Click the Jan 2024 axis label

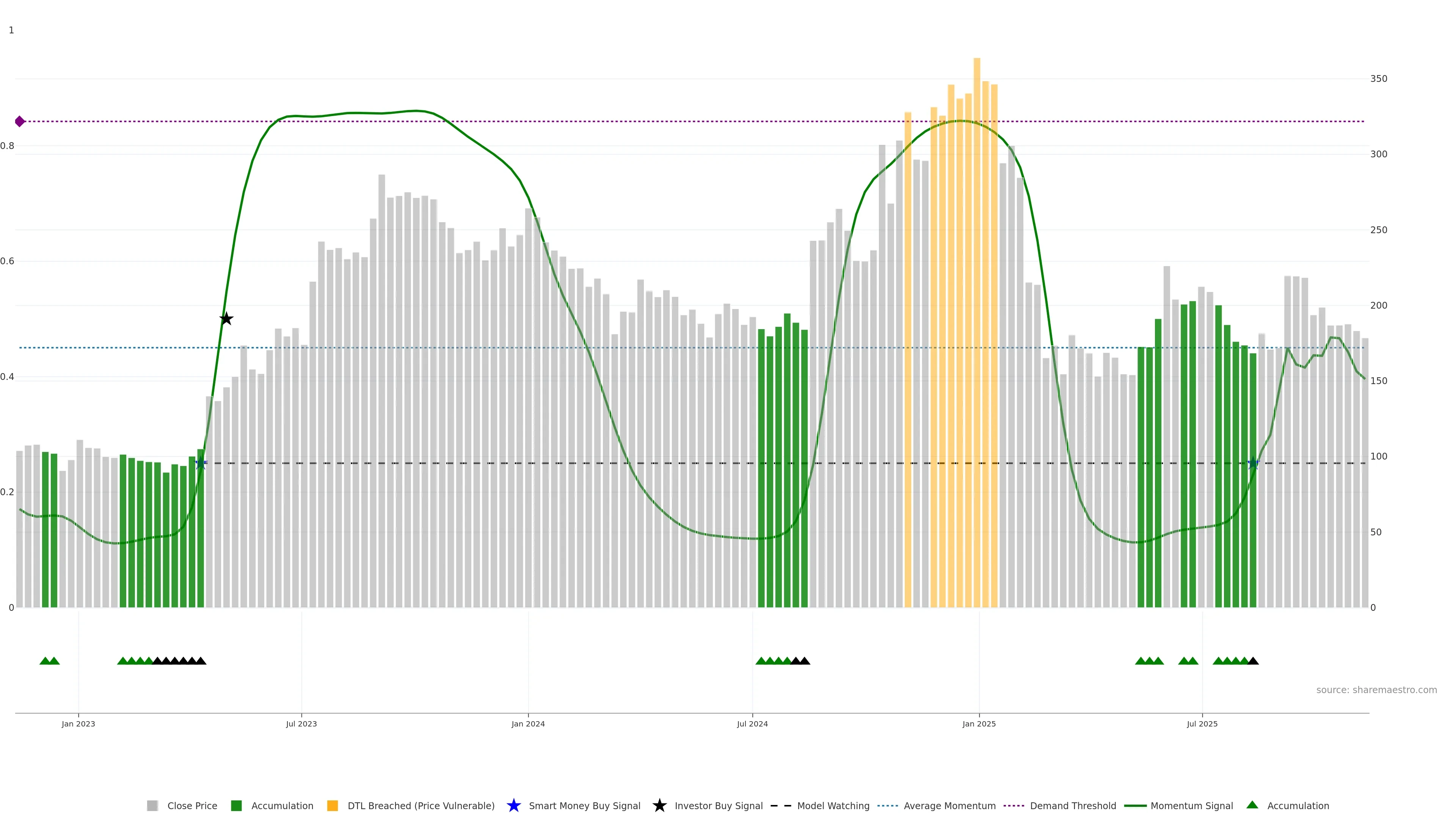pyautogui.click(x=528, y=723)
